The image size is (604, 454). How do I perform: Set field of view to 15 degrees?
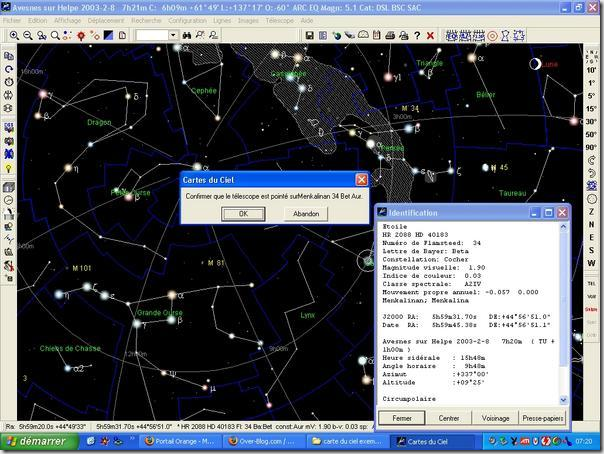click(x=591, y=109)
